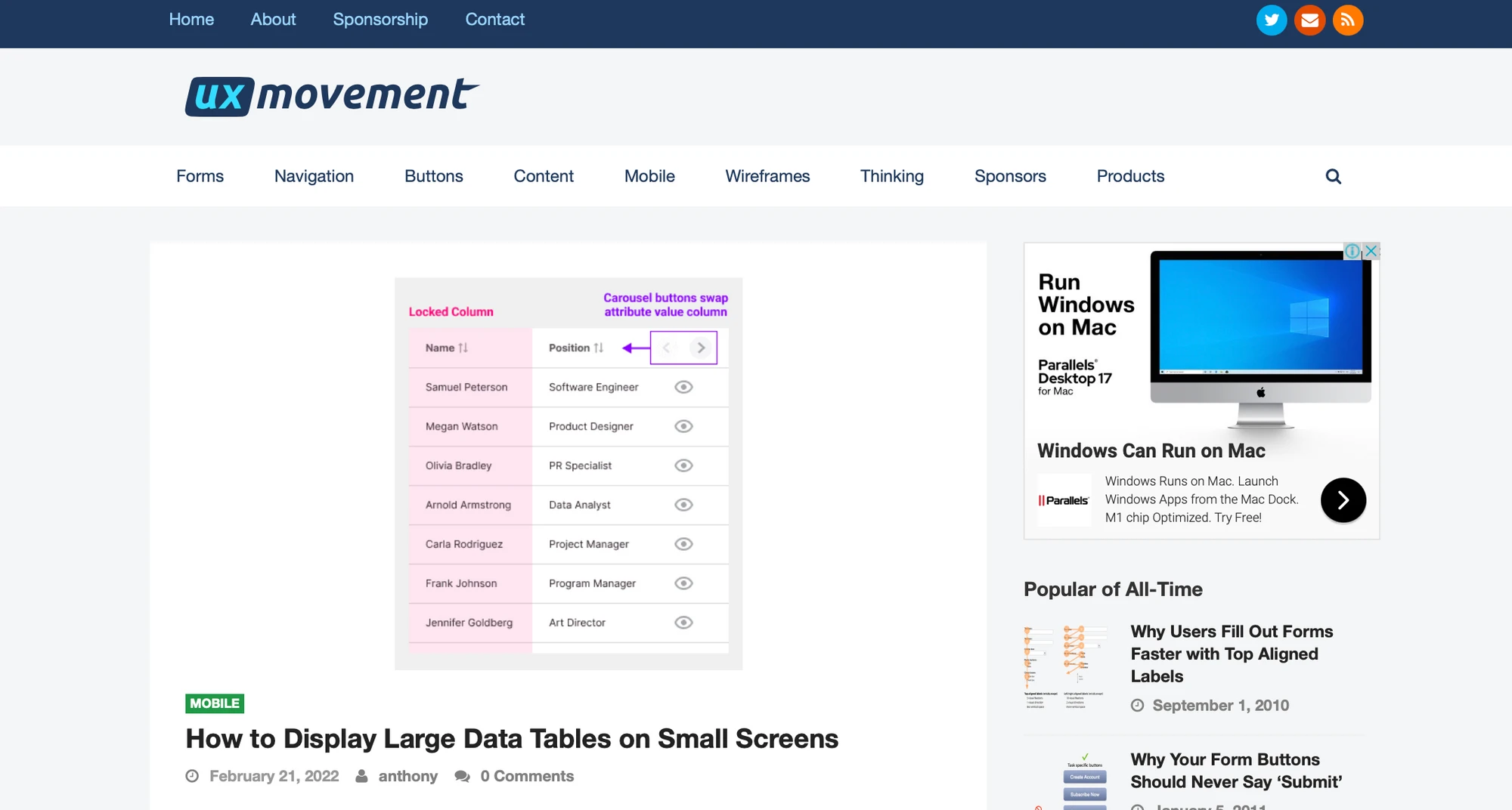Open the Forms menu item

[x=200, y=176]
